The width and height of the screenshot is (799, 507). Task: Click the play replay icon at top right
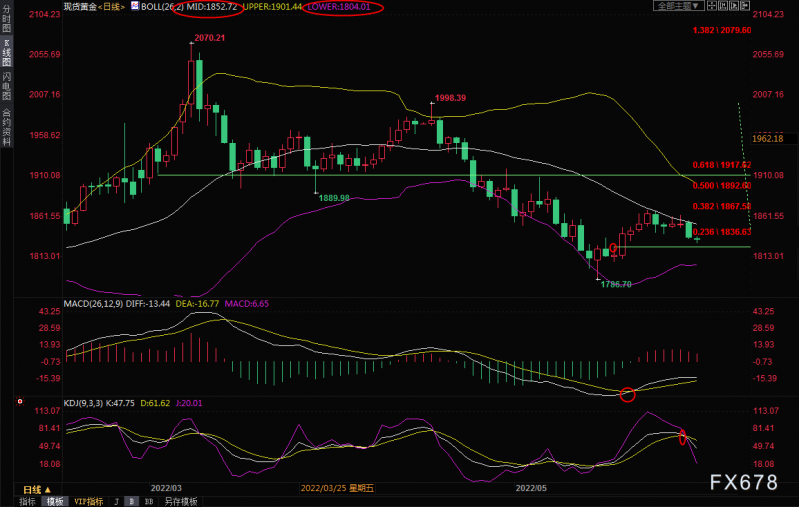point(734,6)
